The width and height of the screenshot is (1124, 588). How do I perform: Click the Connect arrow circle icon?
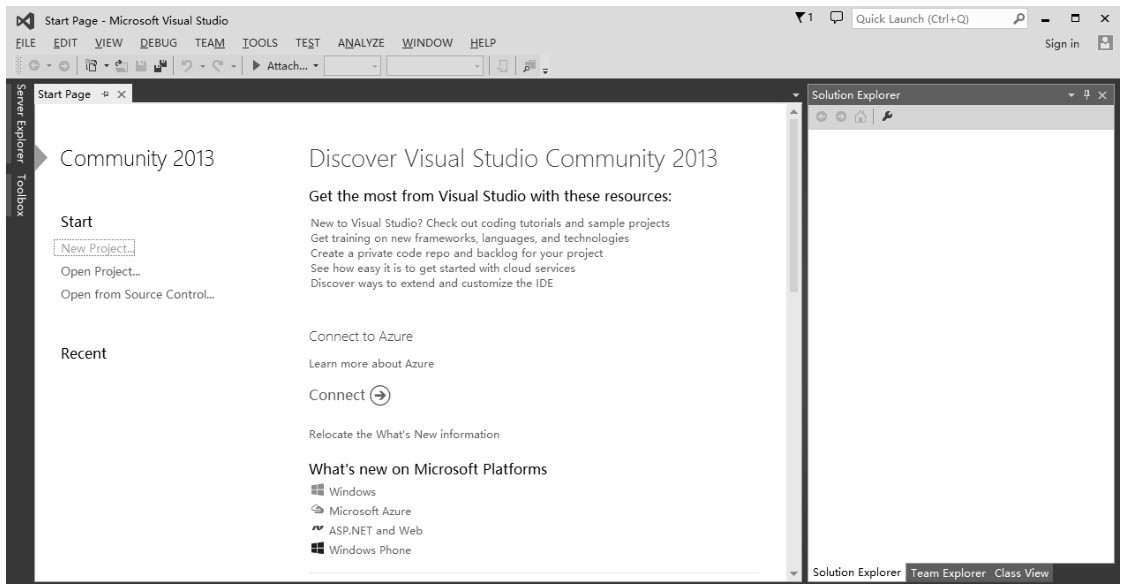pos(379,395)
